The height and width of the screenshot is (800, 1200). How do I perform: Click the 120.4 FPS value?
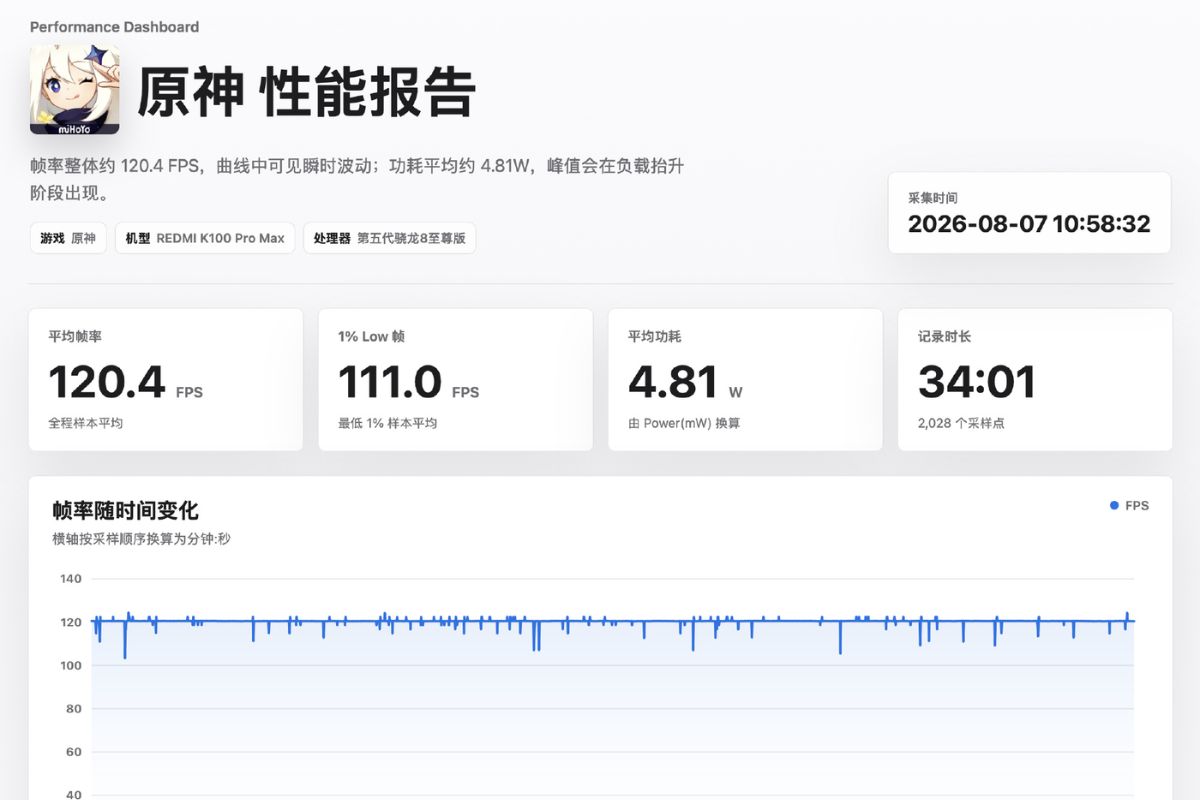coord(125,382)
